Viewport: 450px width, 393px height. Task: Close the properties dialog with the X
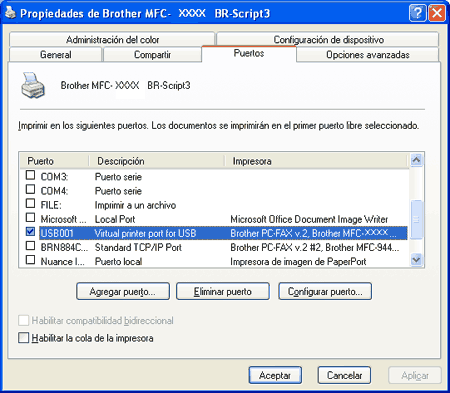pyautogui.click(x=437, y=14)
